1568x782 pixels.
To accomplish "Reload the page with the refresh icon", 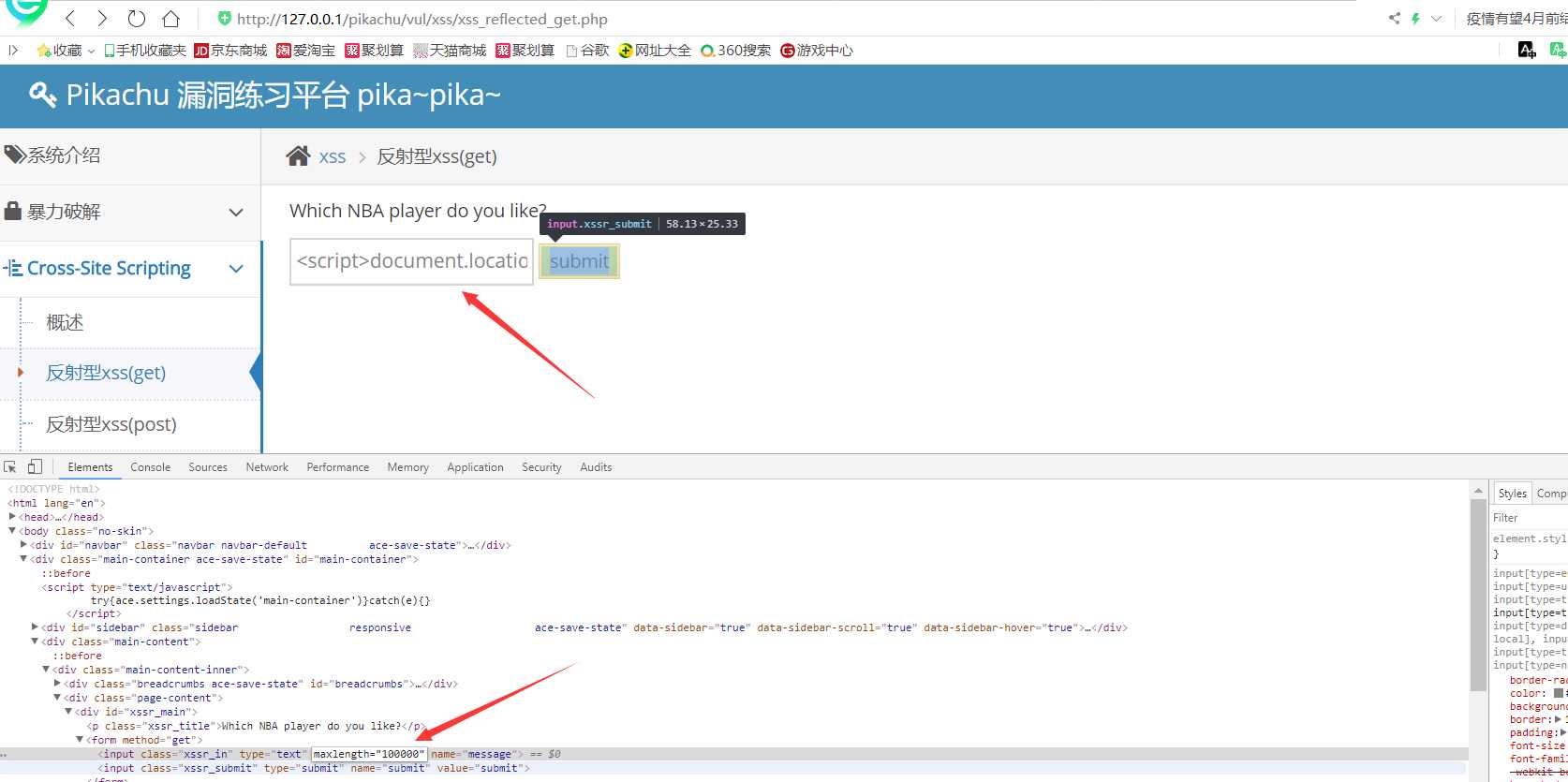I will [137, 19].
